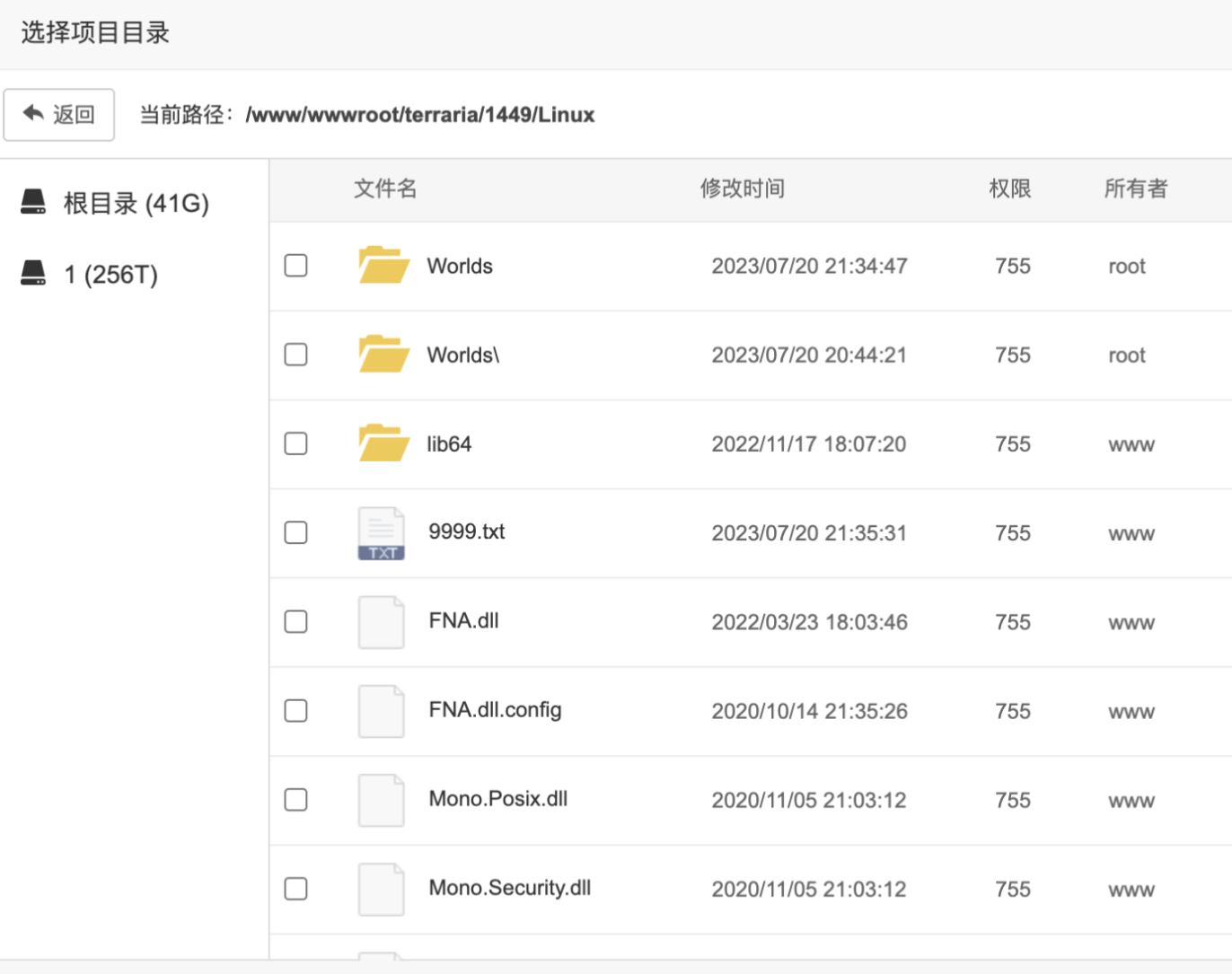Tick the checkbox beside 9999.txt
Screen dimensions: 1232x974
(x=296, y=532)
